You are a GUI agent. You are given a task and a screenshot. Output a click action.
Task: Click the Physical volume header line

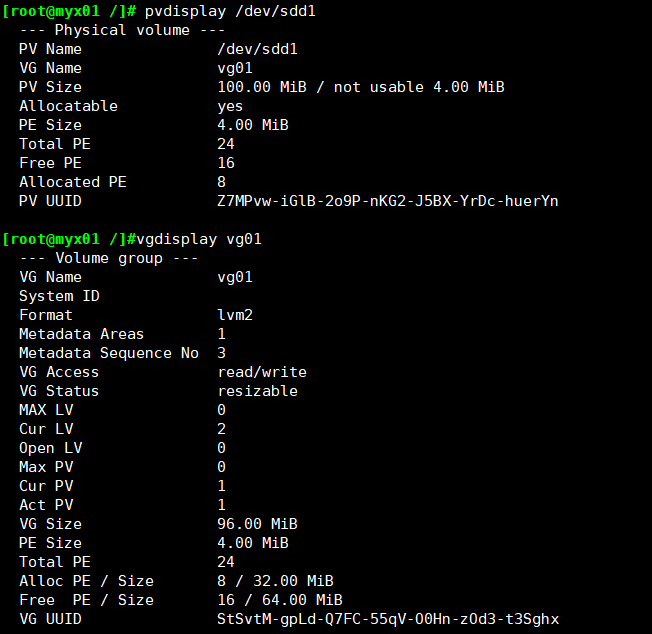pyautogui.click(x=122, y=30)
